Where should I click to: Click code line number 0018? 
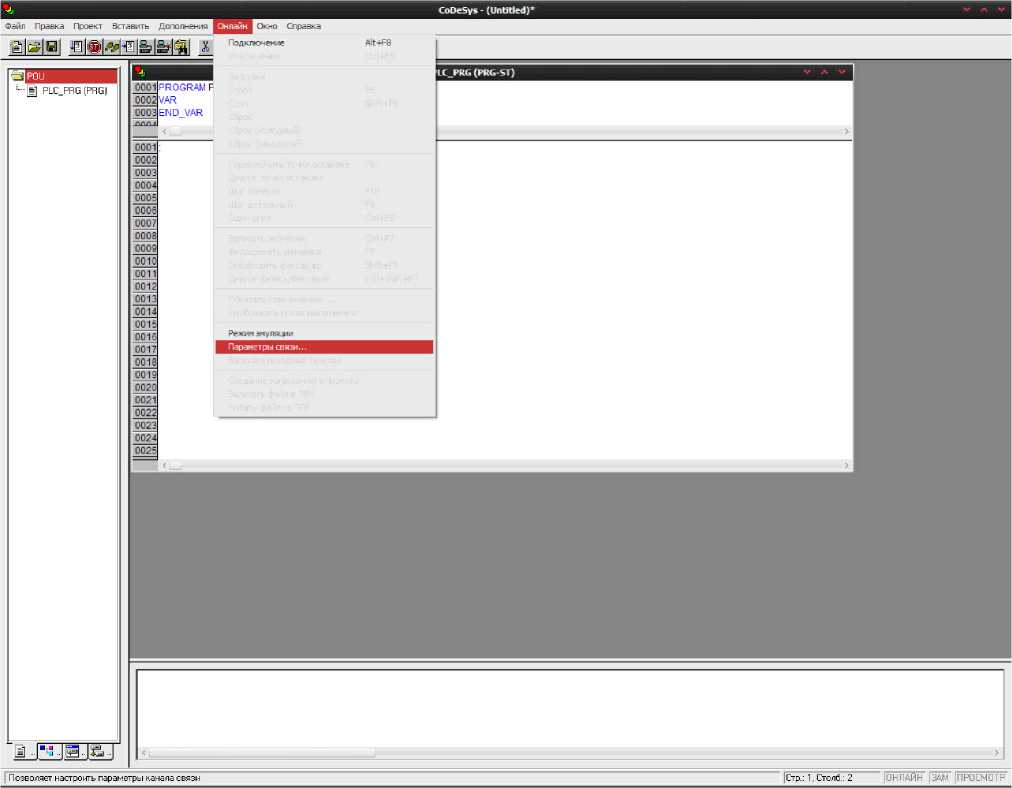(145, 363)
